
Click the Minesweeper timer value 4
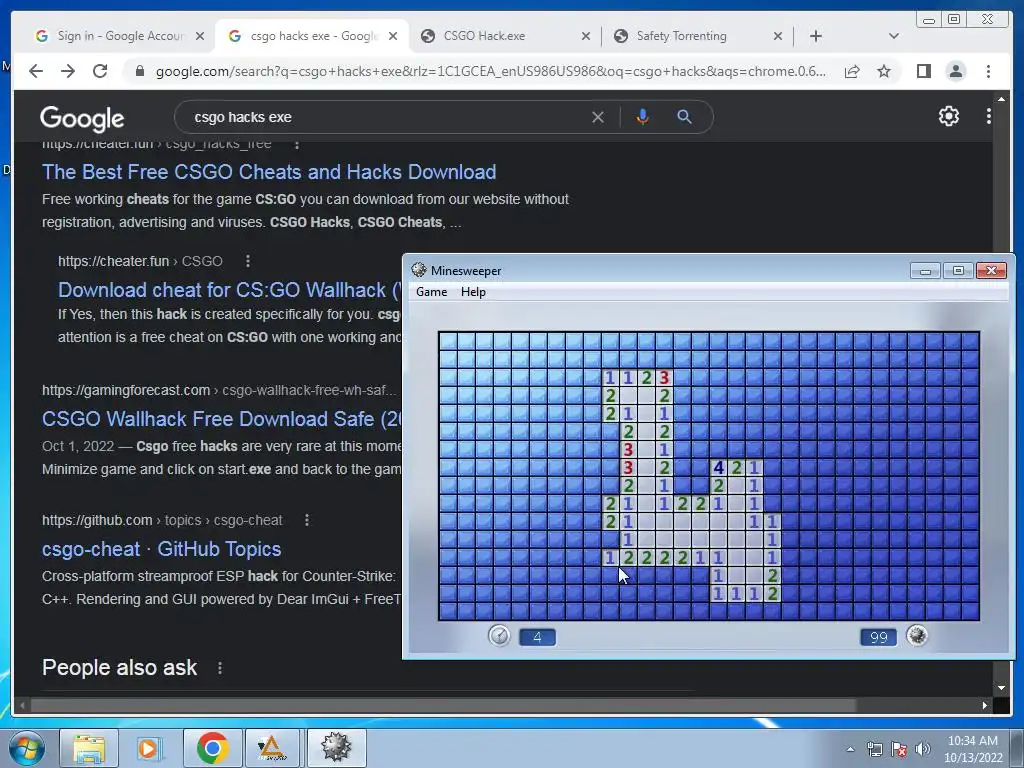[x=537, y=637]
